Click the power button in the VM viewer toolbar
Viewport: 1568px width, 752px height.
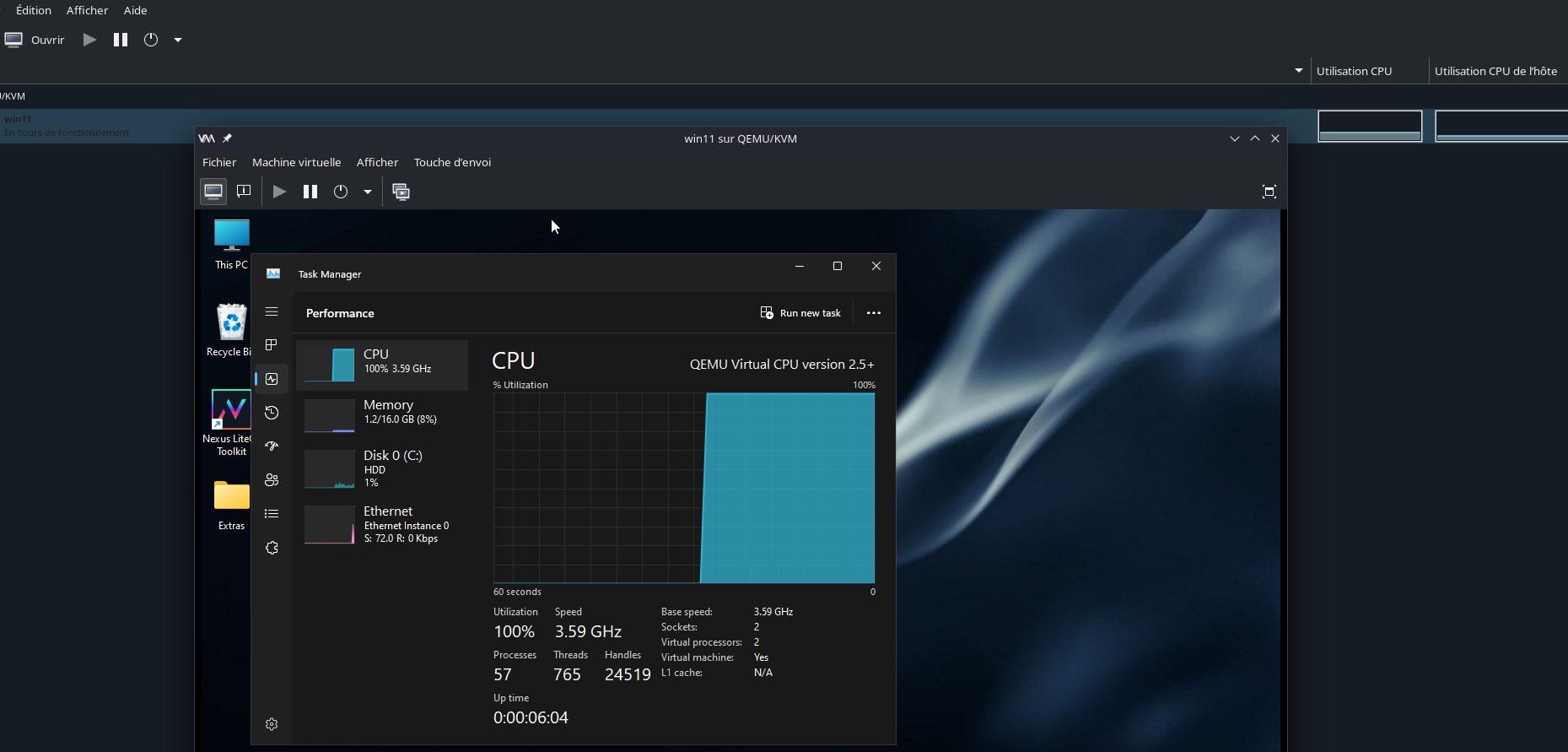point(341,192)
